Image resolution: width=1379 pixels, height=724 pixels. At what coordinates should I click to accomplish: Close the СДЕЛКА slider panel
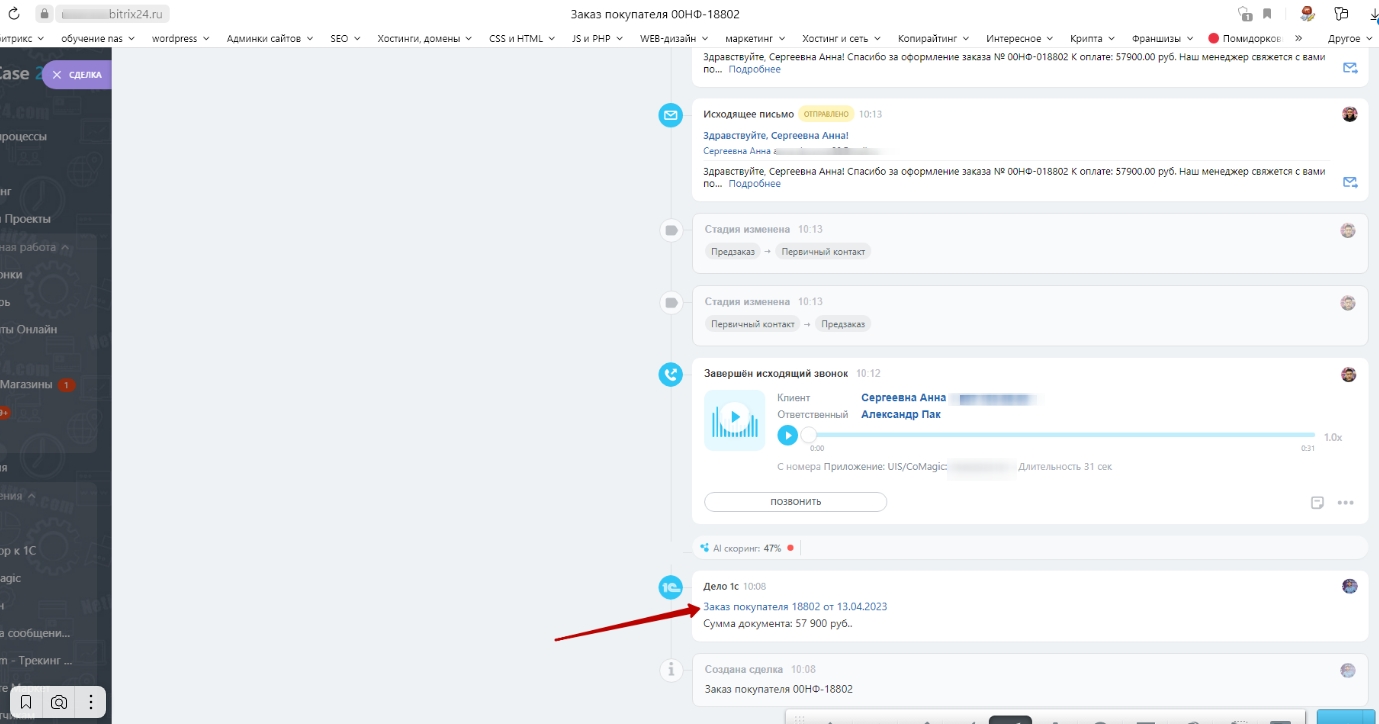[x=57, y=75]
